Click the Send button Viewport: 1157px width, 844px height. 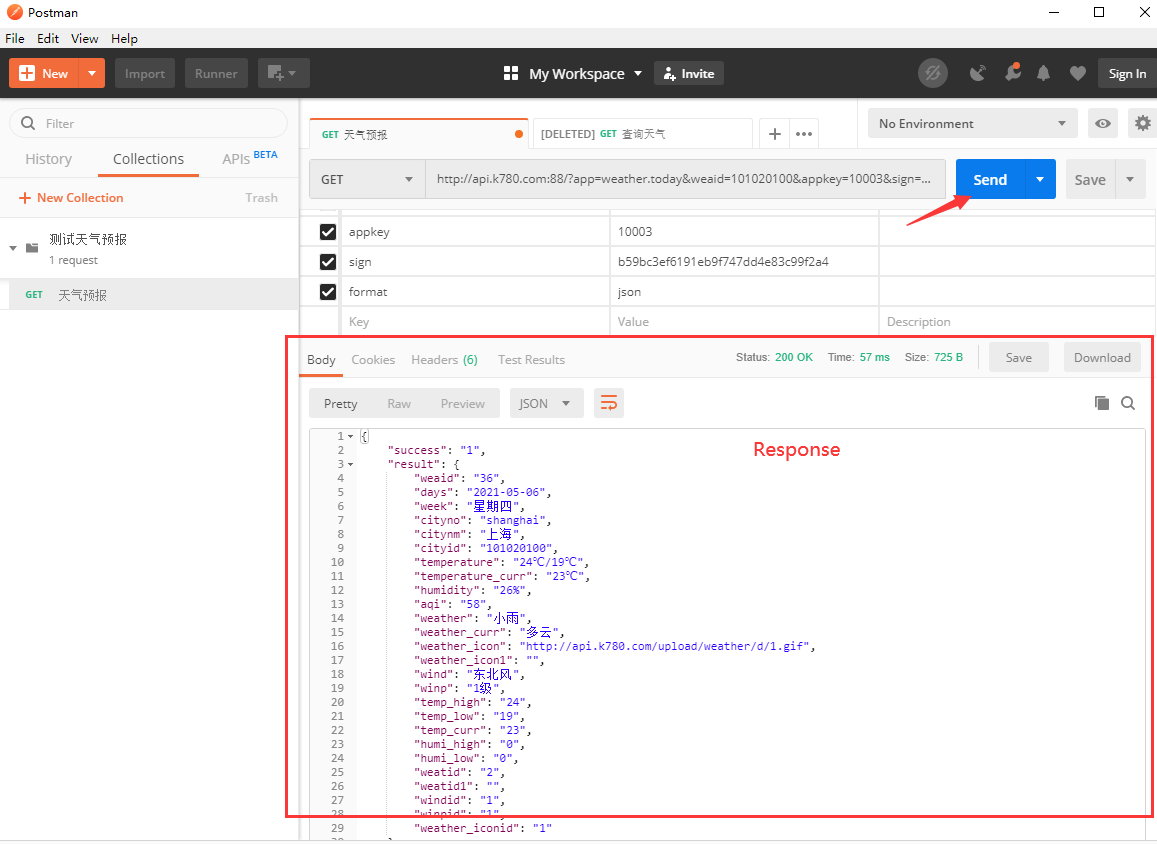(990, 179)
